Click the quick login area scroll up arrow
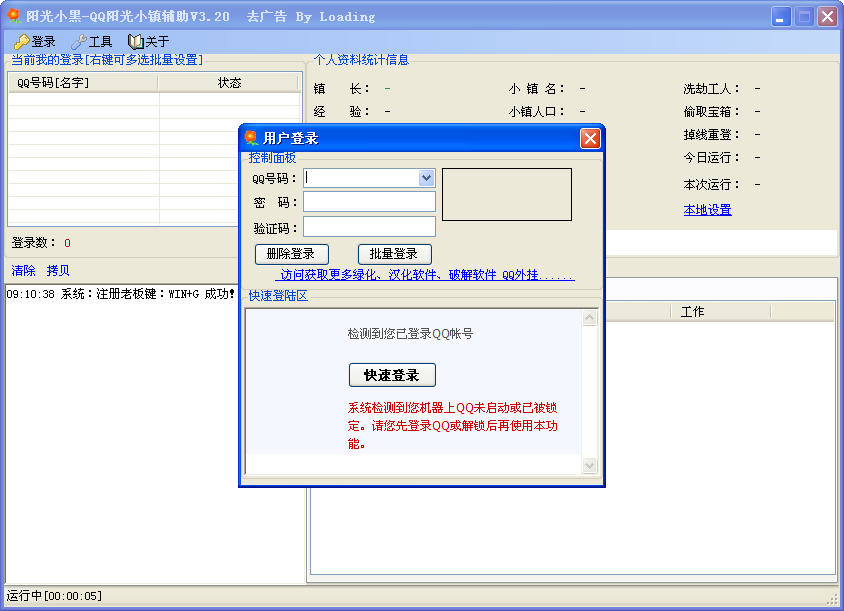Screen dimensions: 844x611 coord(589,318)
